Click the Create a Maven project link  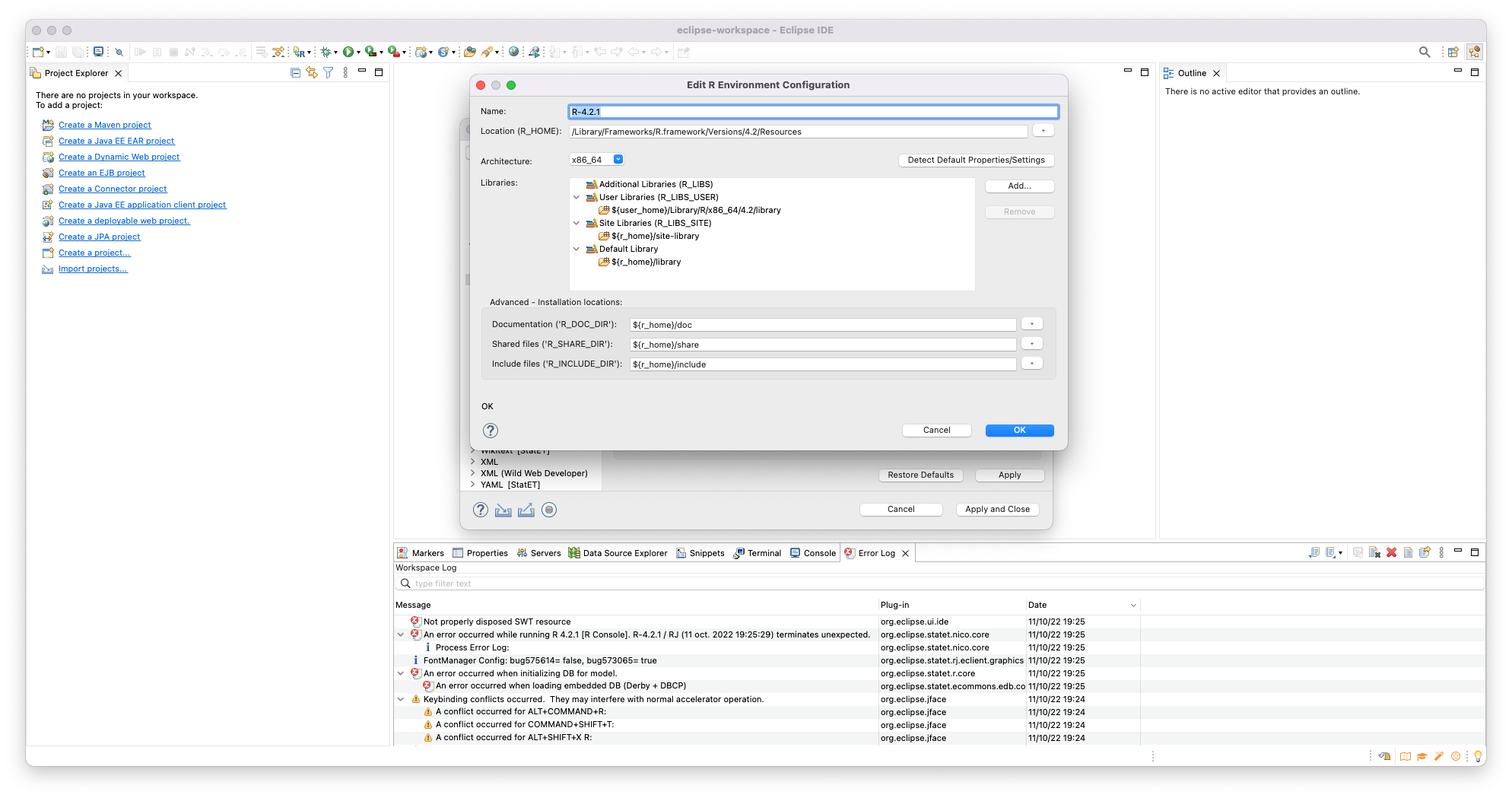coord(105,125)
